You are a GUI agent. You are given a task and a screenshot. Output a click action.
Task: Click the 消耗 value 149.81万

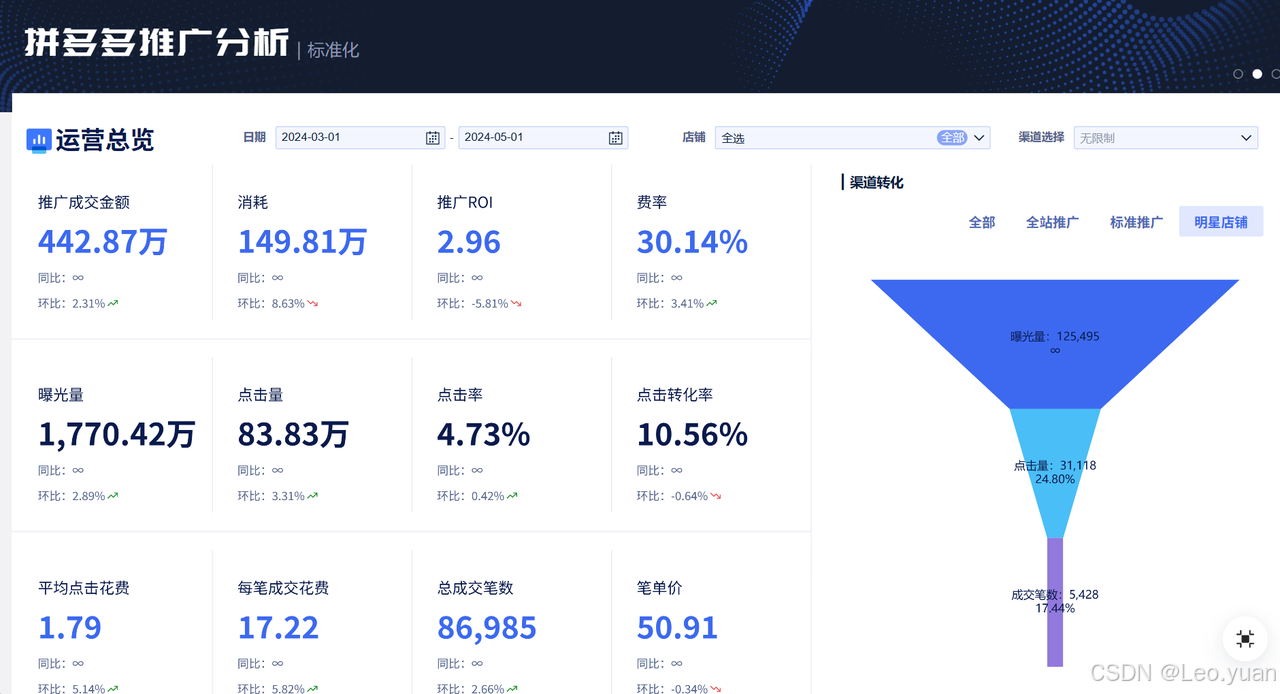[x=302, y=242]
